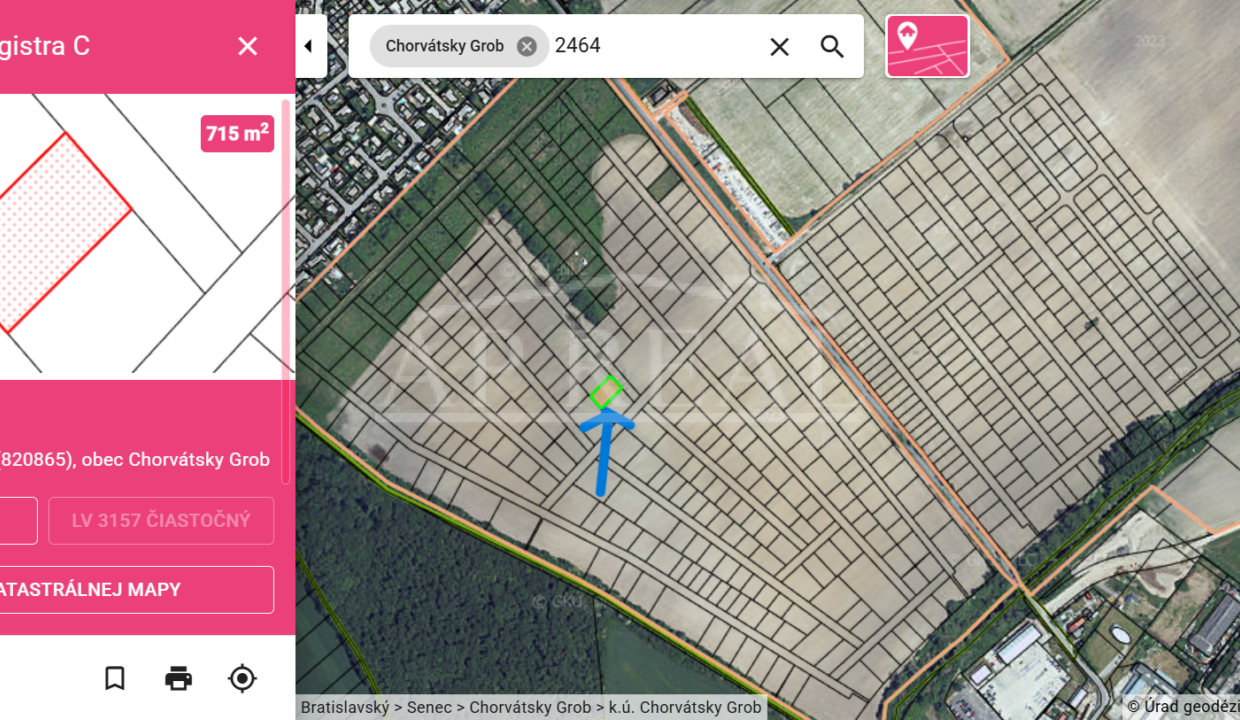Bookmark this parcel
The width and height of the screenshot is (1240, 720).
[x=115, y=678]
